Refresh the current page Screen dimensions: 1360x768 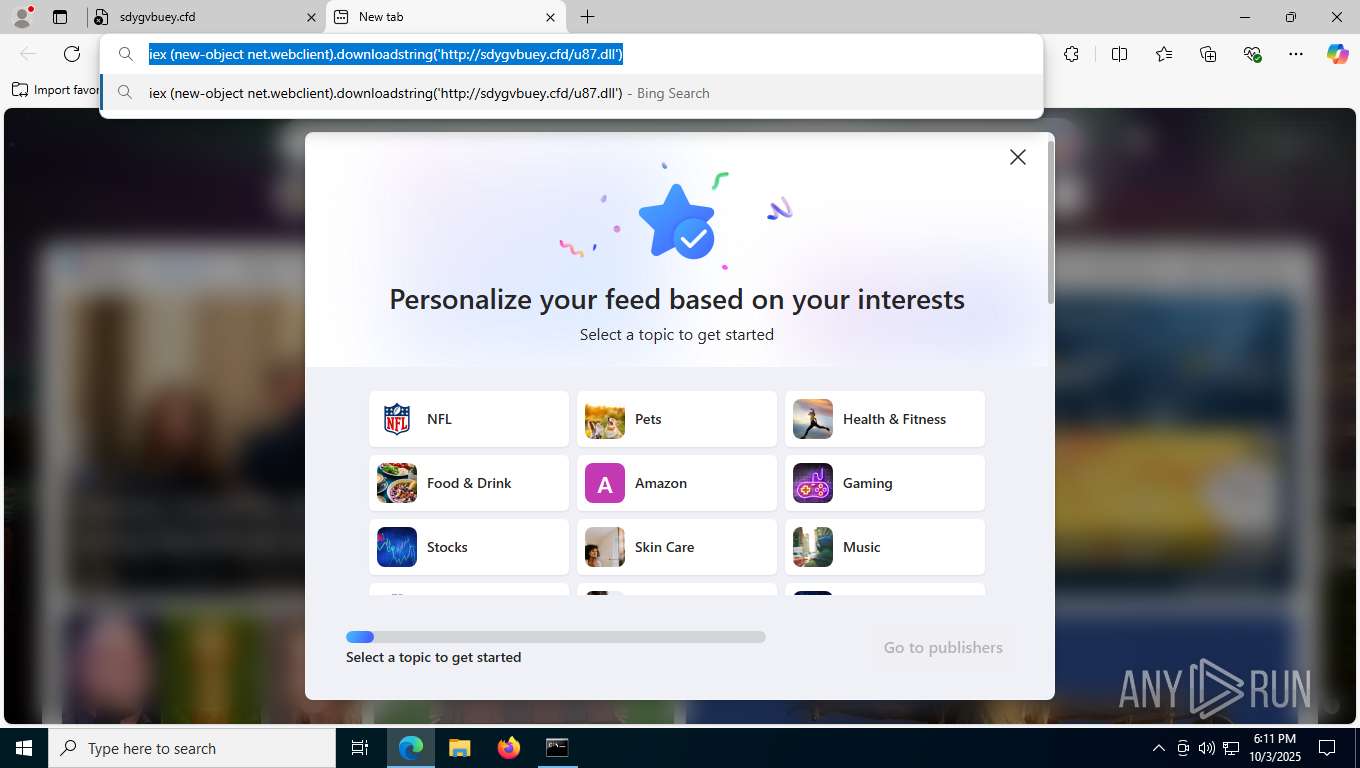(72, 54)
